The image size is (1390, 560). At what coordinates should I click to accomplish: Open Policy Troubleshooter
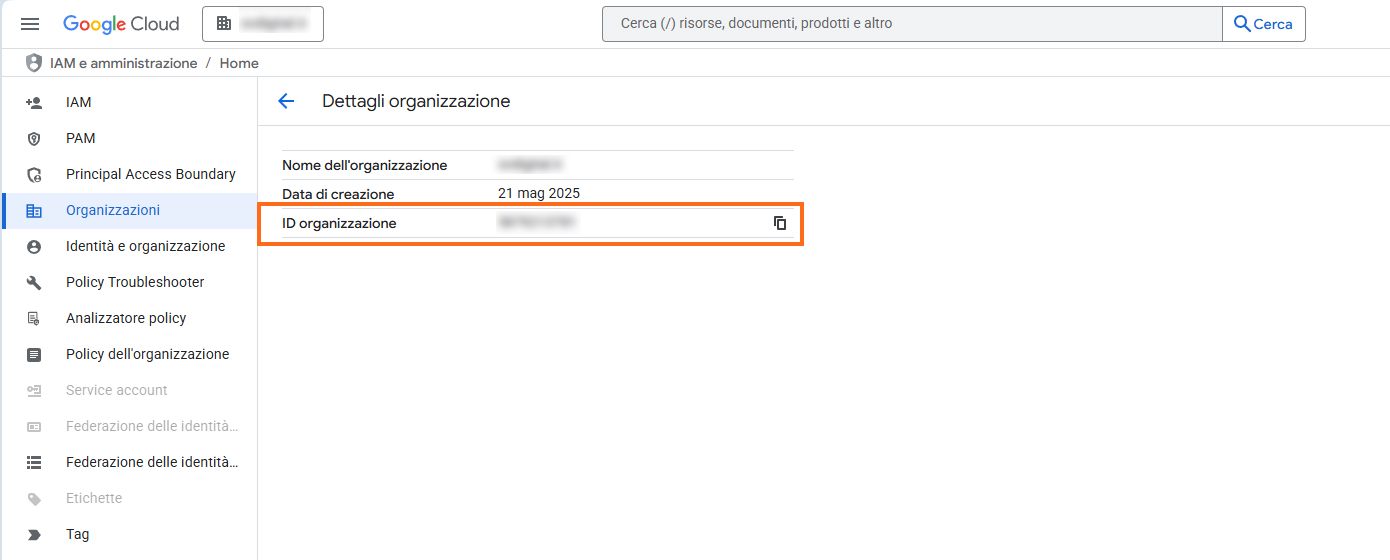(135, 282)
